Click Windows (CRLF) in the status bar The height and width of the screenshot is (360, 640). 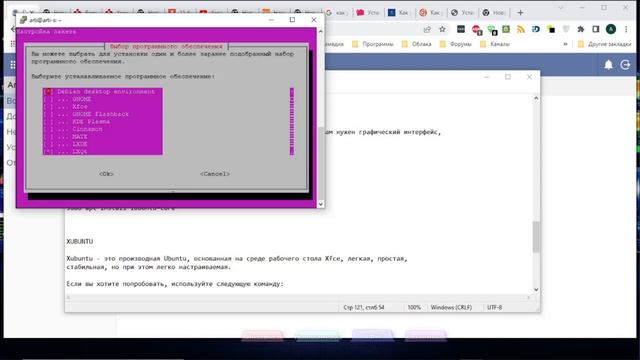pos(451,307)
